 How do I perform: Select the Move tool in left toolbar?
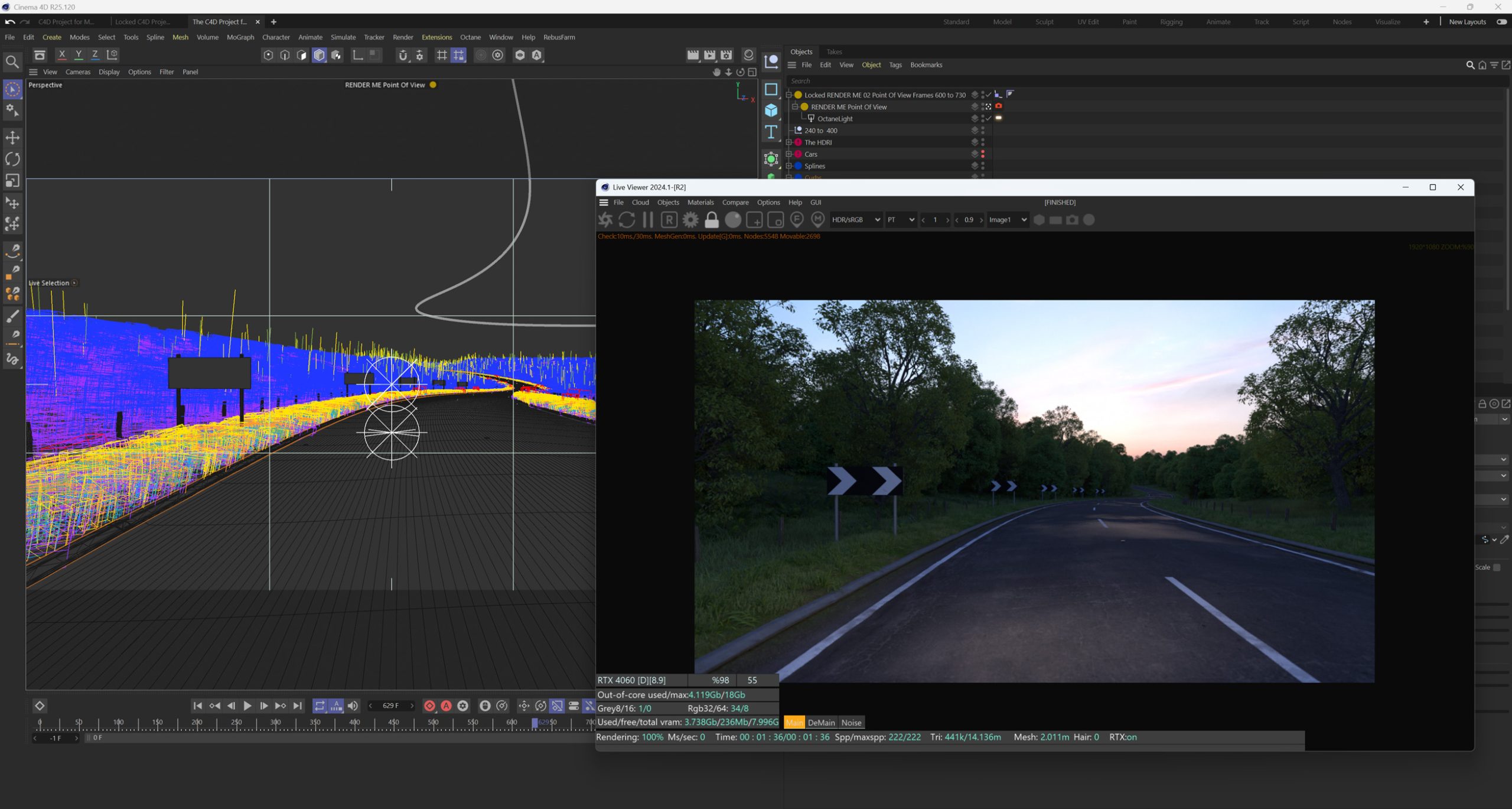coord(12,138)
